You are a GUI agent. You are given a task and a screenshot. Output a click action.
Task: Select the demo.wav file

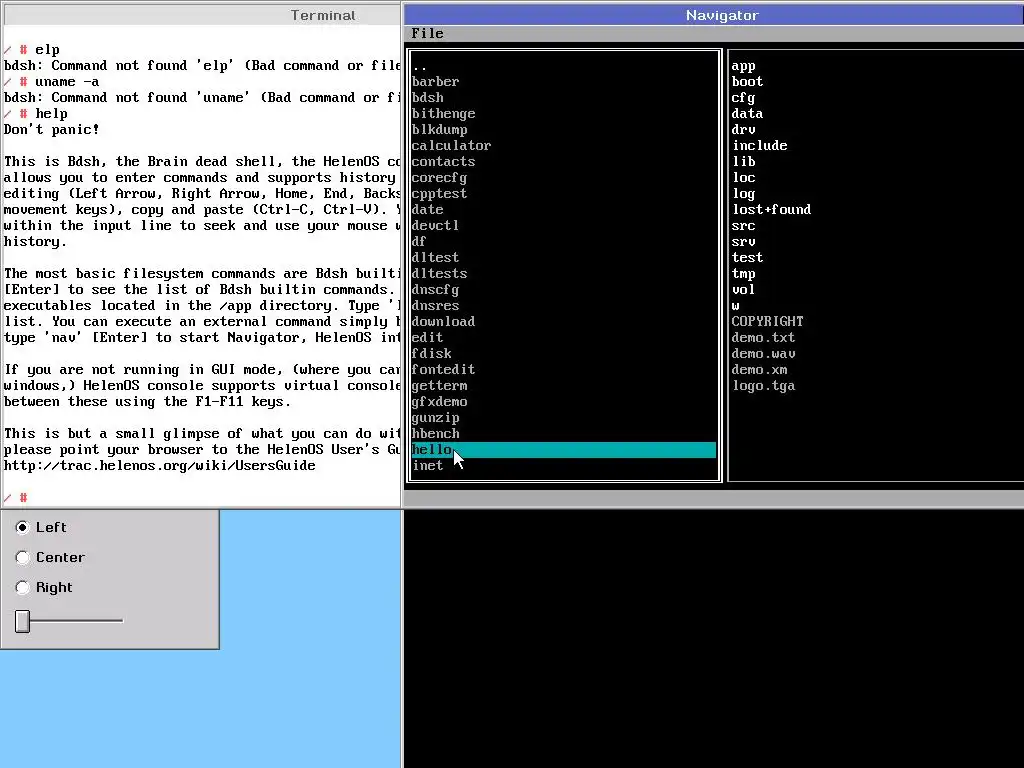763,353
